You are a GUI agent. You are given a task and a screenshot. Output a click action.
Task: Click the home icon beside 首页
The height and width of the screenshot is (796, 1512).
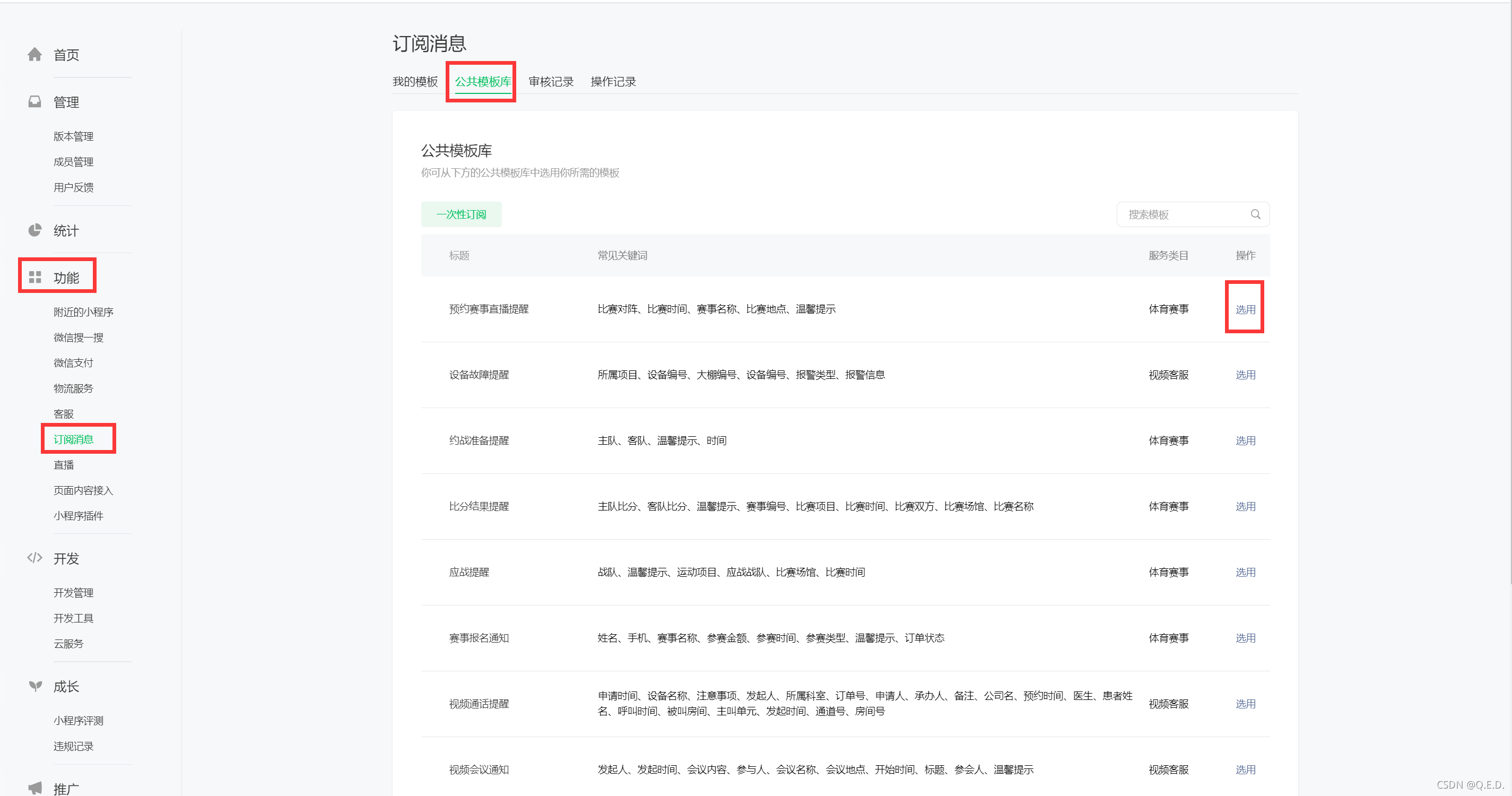click(x=34, y=55)
